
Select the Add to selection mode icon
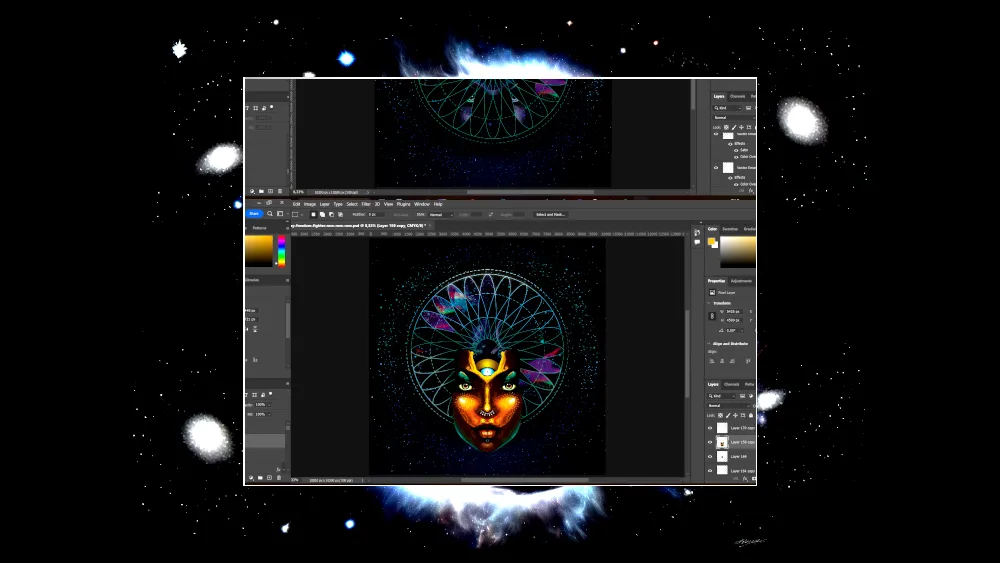(x=322, y=214)
